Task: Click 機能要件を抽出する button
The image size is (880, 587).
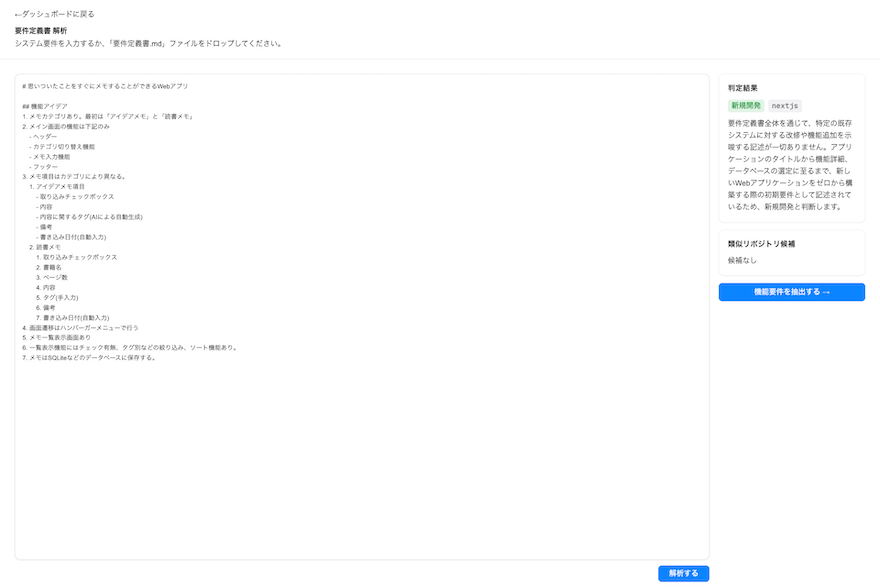Action: tap(791, 292)
